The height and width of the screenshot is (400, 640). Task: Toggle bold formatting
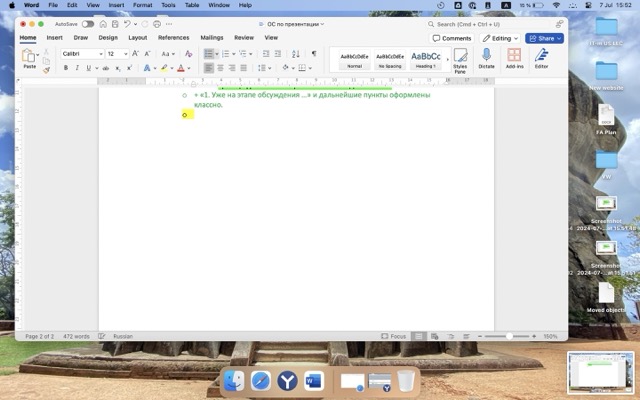(66, 68)
